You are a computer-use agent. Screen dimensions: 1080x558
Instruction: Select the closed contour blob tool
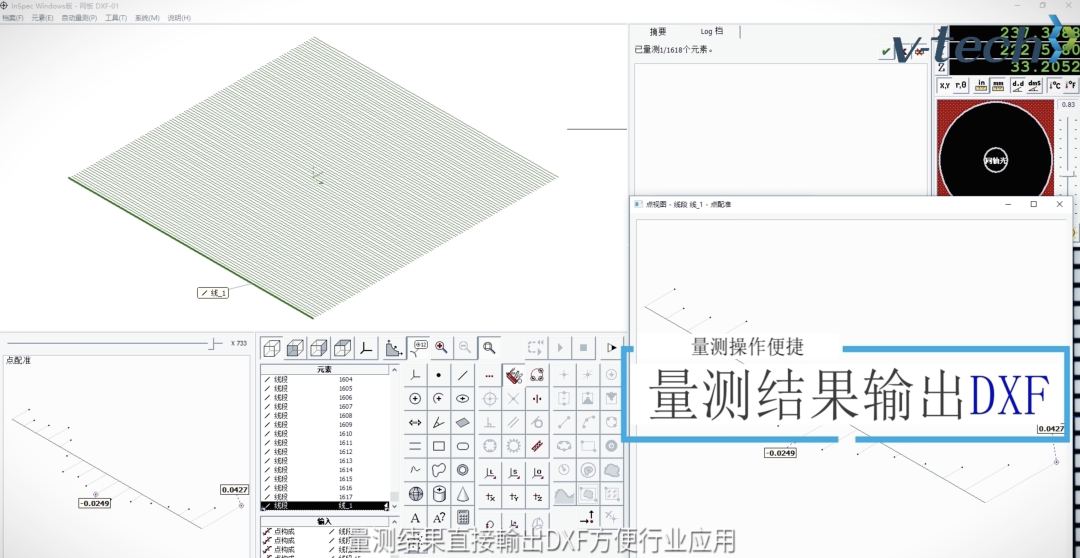point(439,470)
